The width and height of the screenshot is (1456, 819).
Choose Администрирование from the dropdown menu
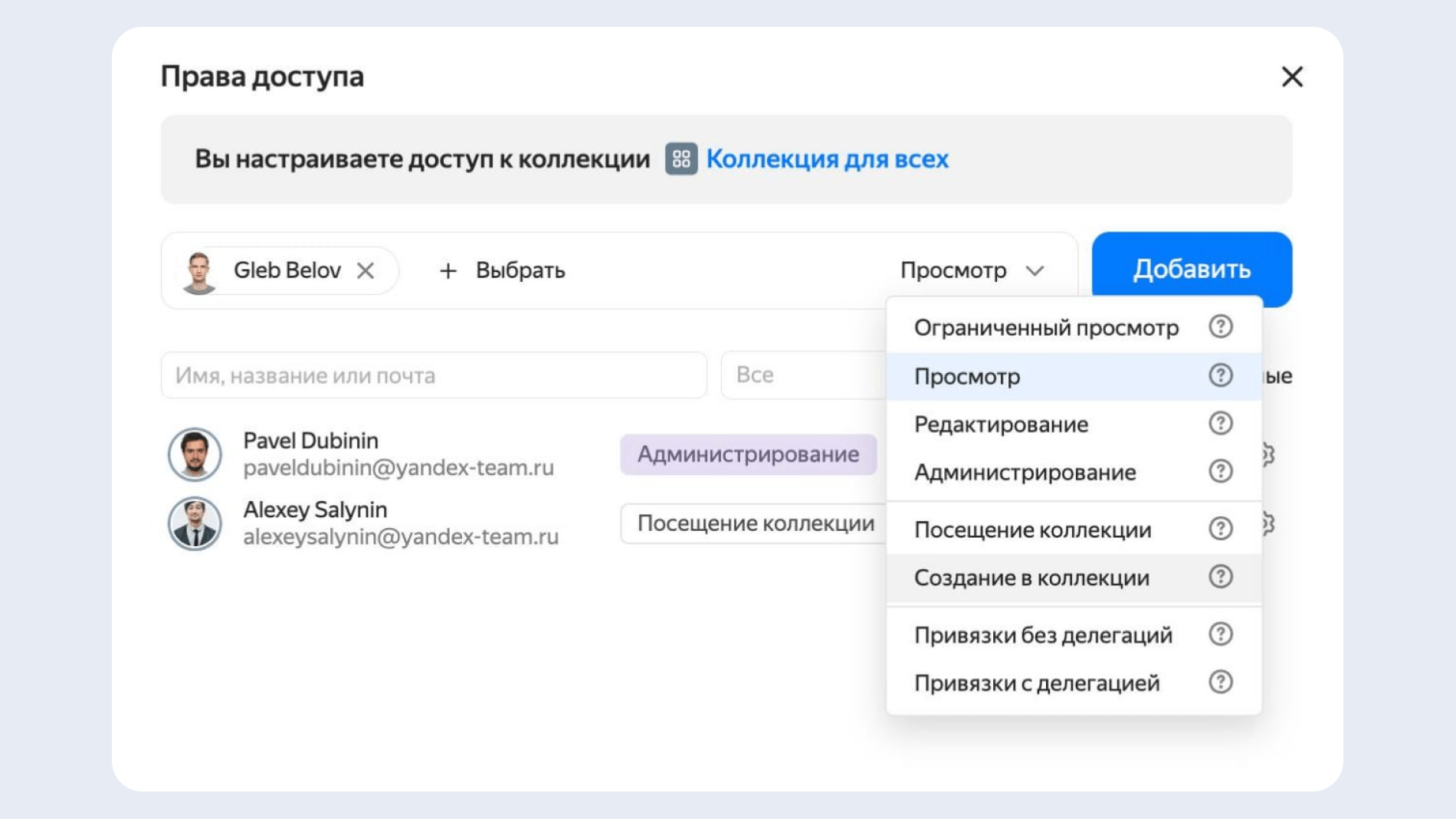point(1074,472)
